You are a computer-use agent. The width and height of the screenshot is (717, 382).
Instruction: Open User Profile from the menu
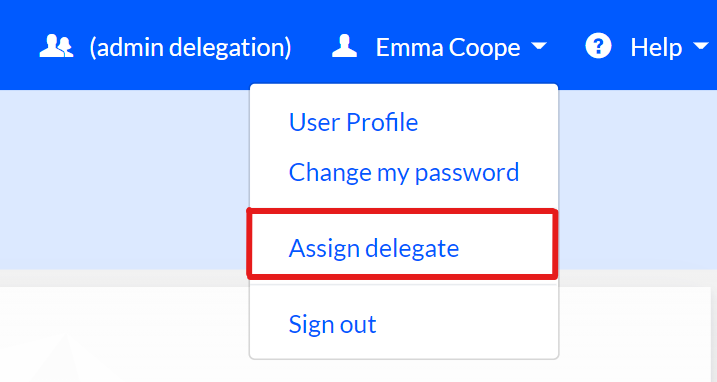[x=353, y=122]
